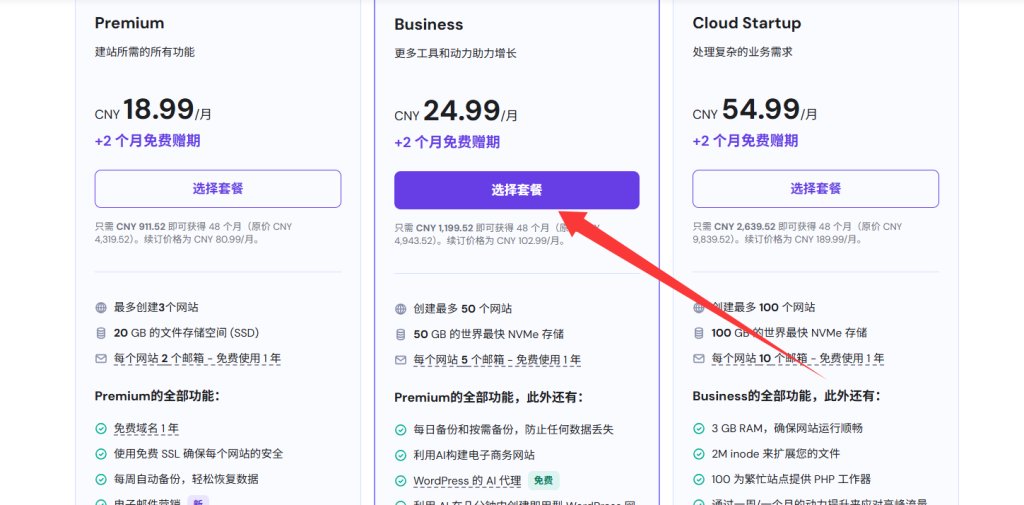Click storage icon next to 20 GB 的文件存储空间
This screenshot has height=505, width=1024.
[x=101, y=333]
